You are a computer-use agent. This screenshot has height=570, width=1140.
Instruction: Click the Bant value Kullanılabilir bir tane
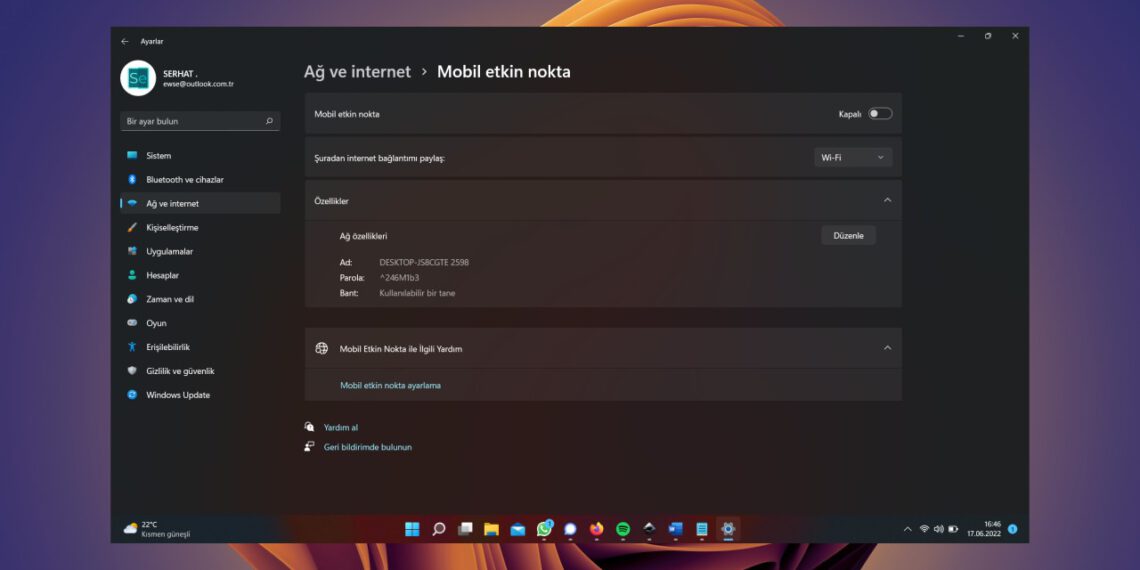417,293
